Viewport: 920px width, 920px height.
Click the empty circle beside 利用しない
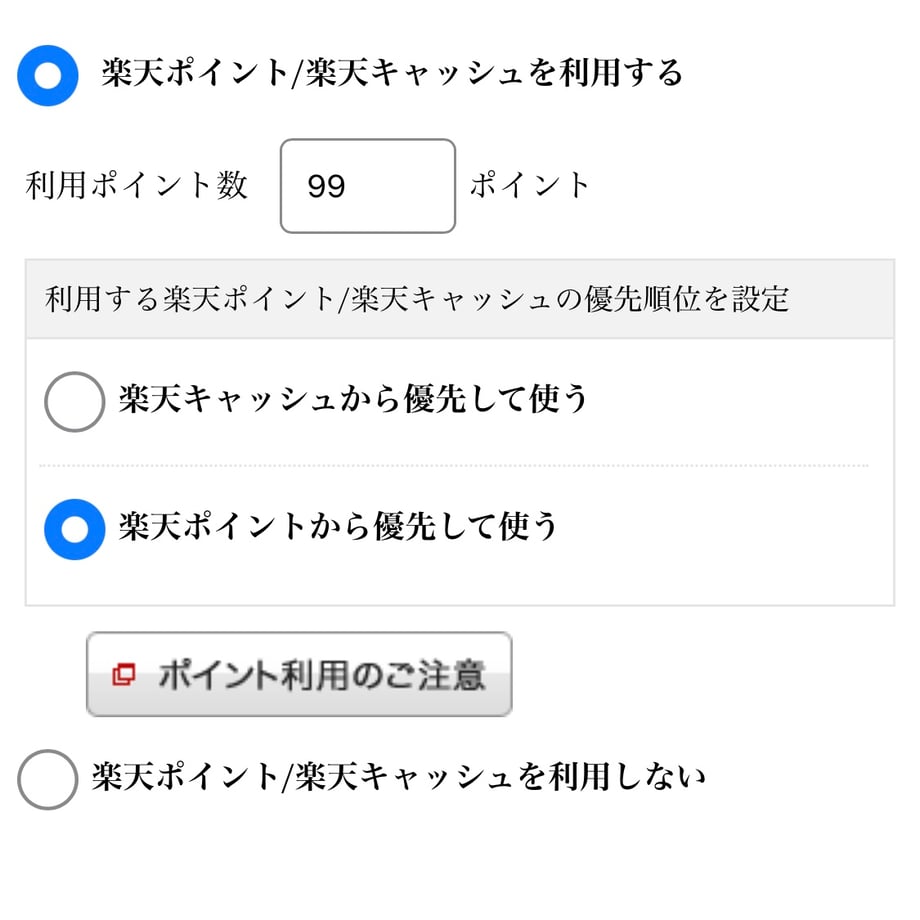tap(47, 779)
